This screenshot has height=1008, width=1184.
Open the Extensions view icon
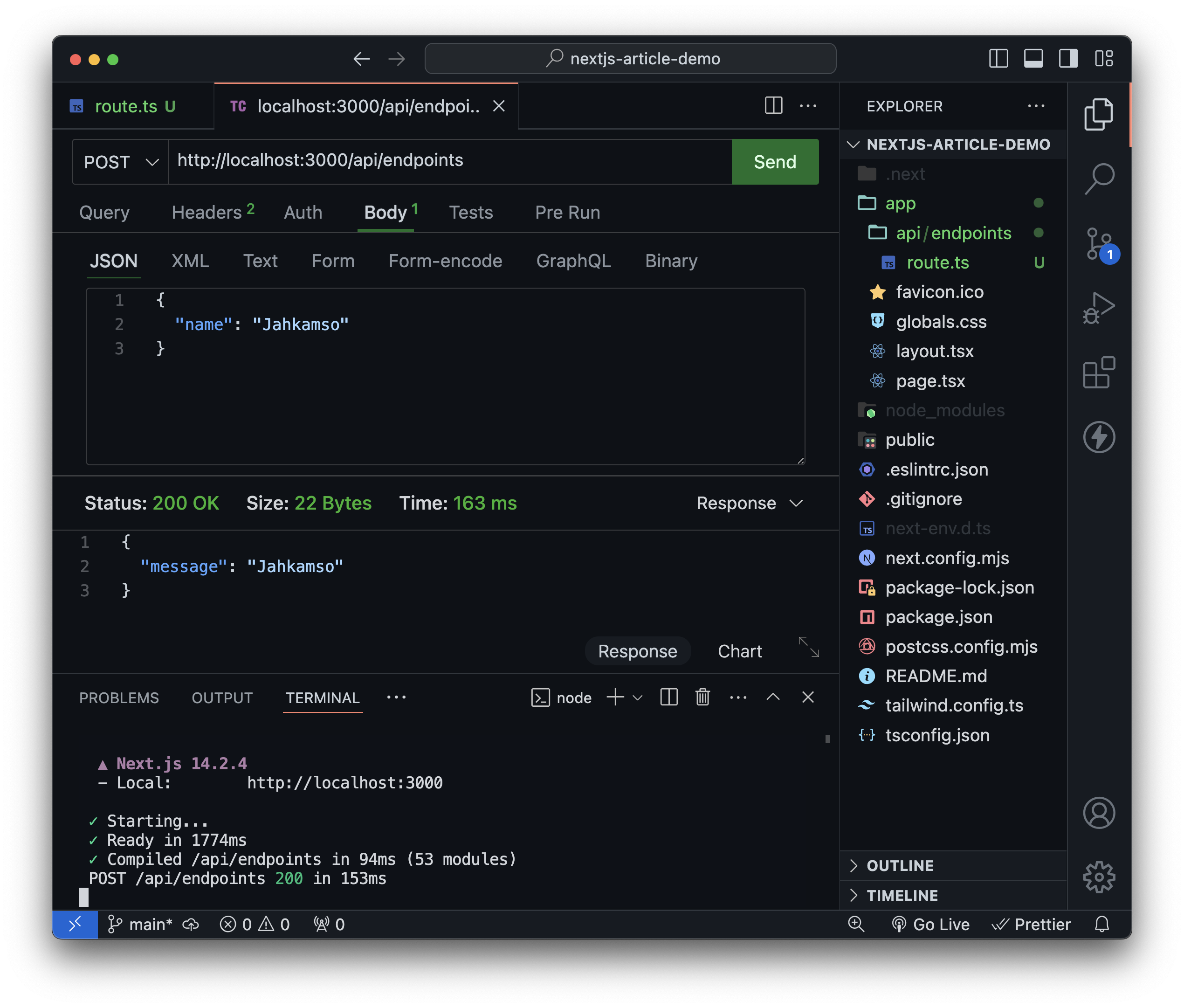[x=1099, y=373]
